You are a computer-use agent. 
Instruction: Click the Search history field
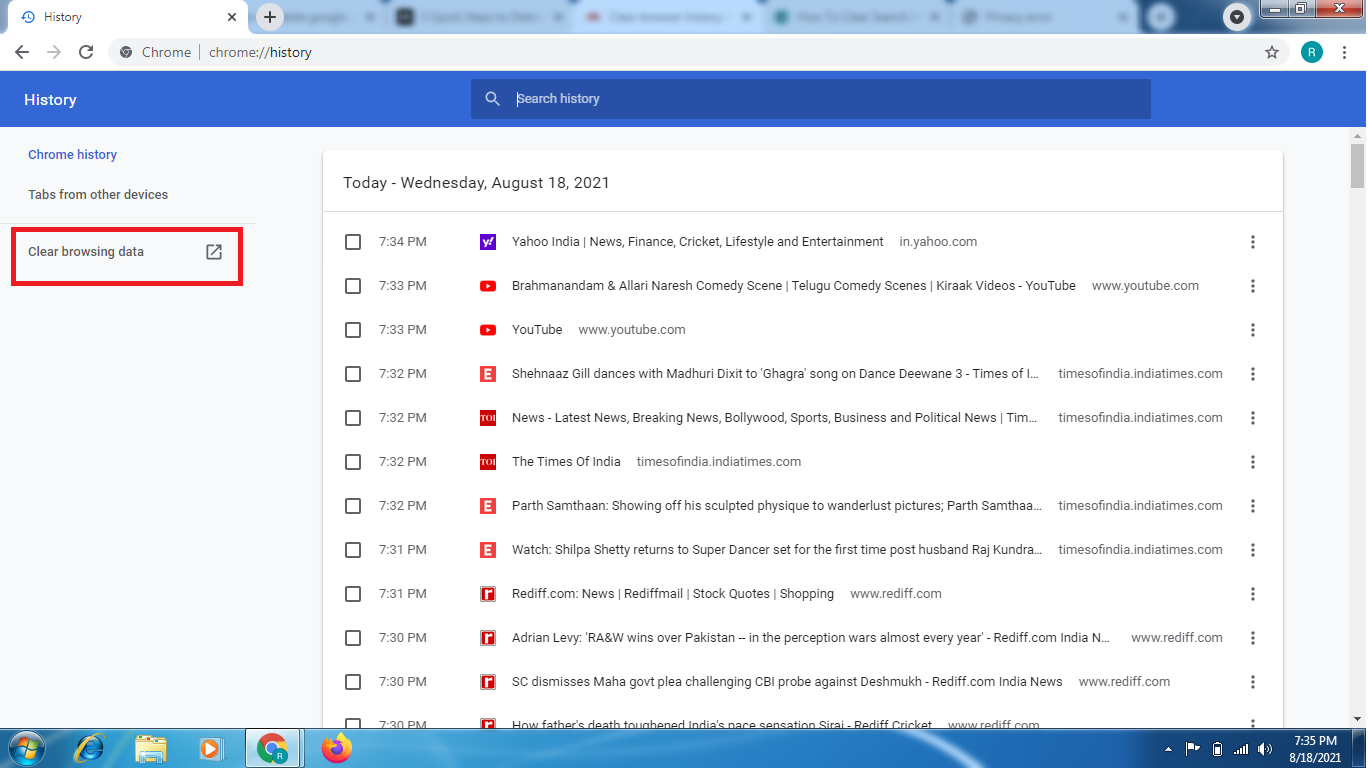pyautogui.click(x=811, y=99)
